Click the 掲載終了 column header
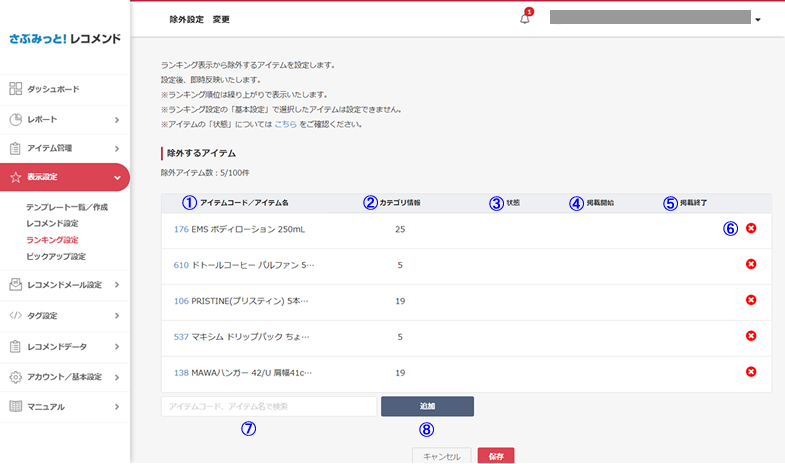This screenshot has height=464, width=785. pyautogui.click(x=693, y=203)
